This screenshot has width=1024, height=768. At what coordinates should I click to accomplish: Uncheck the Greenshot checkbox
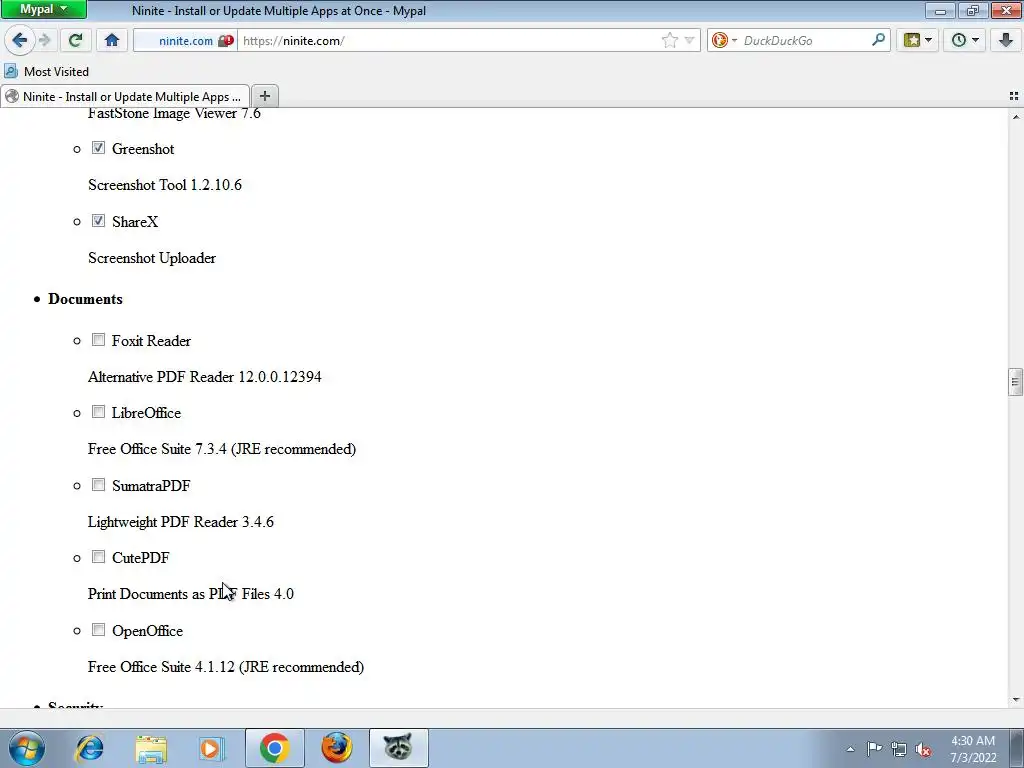pyautogui.click(x=98, y=148)
